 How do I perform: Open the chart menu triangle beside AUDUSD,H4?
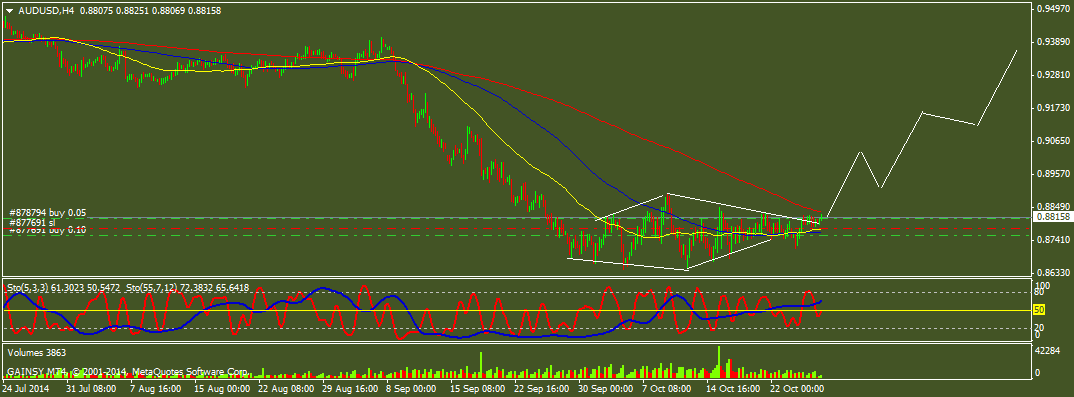click(10, 11)
